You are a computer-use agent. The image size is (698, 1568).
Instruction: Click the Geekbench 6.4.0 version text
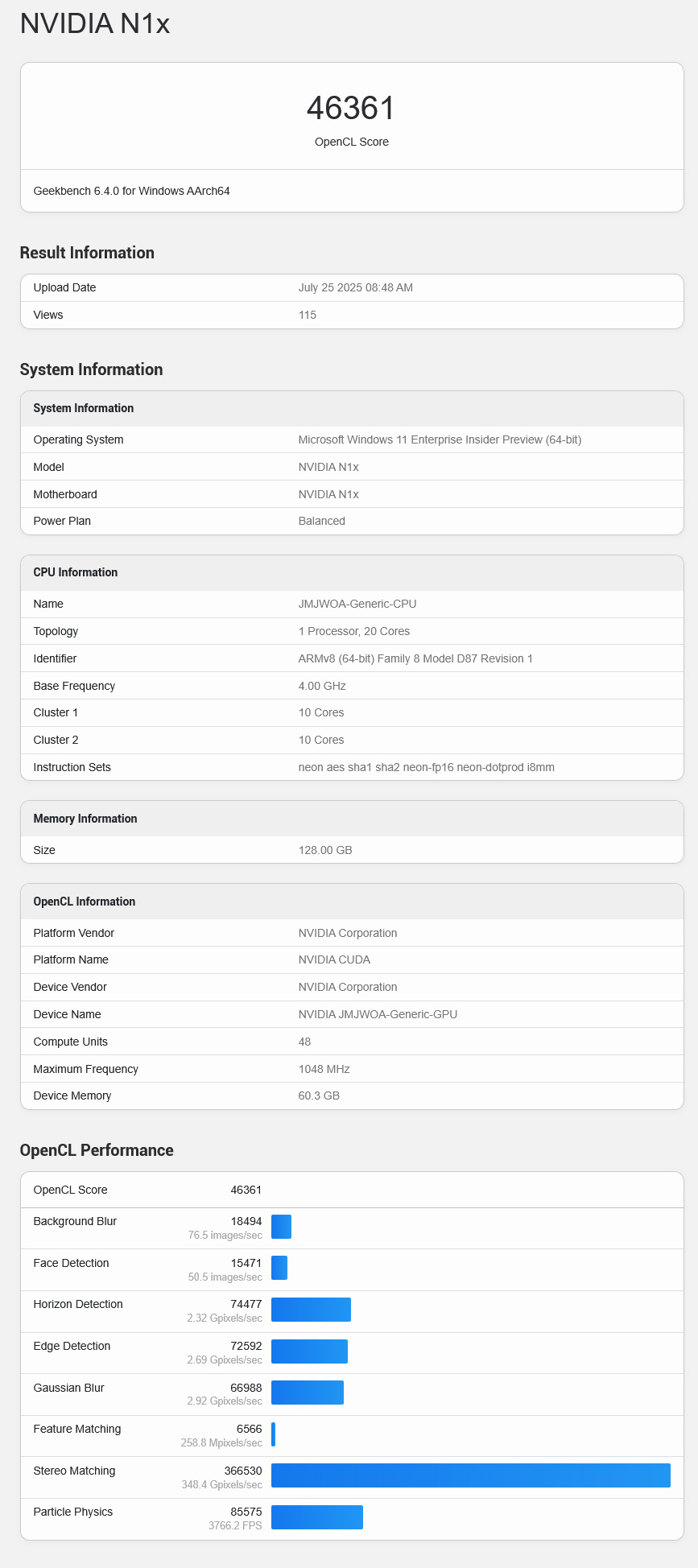132,191
